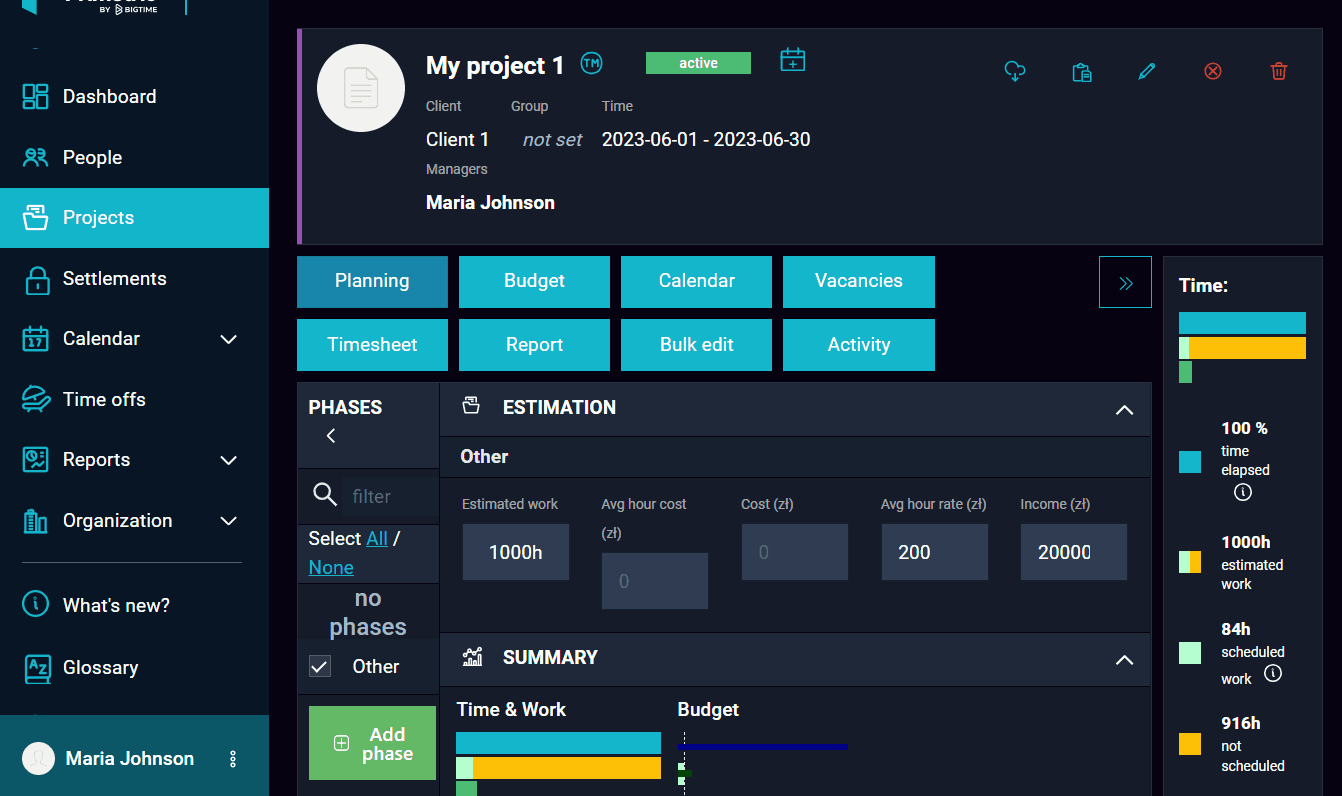Click the red circled X icon
Image resolution: width=1342 pixels, height=796 pixels.
tap(1213, 71)
